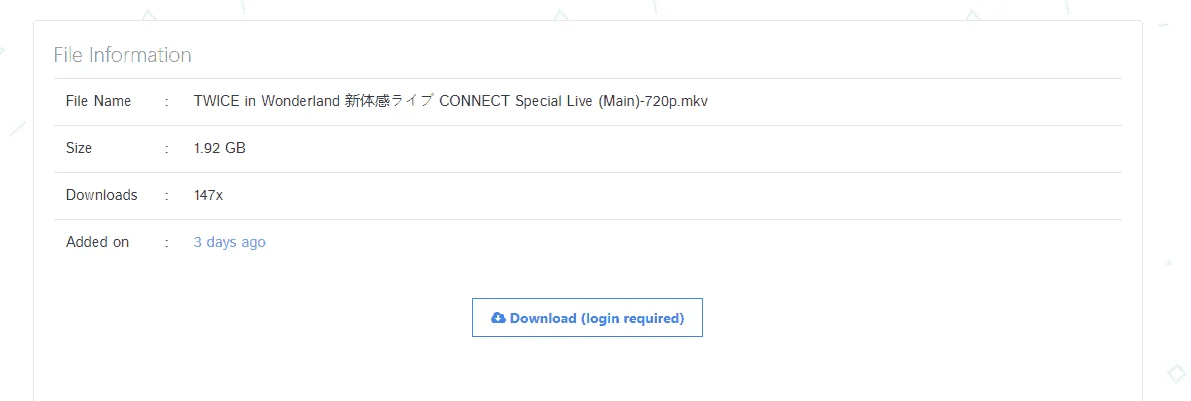Screen dimensions: 1191x401
Task: Click the word 'Wonderland' in the file name
Action: coord(301,102)
